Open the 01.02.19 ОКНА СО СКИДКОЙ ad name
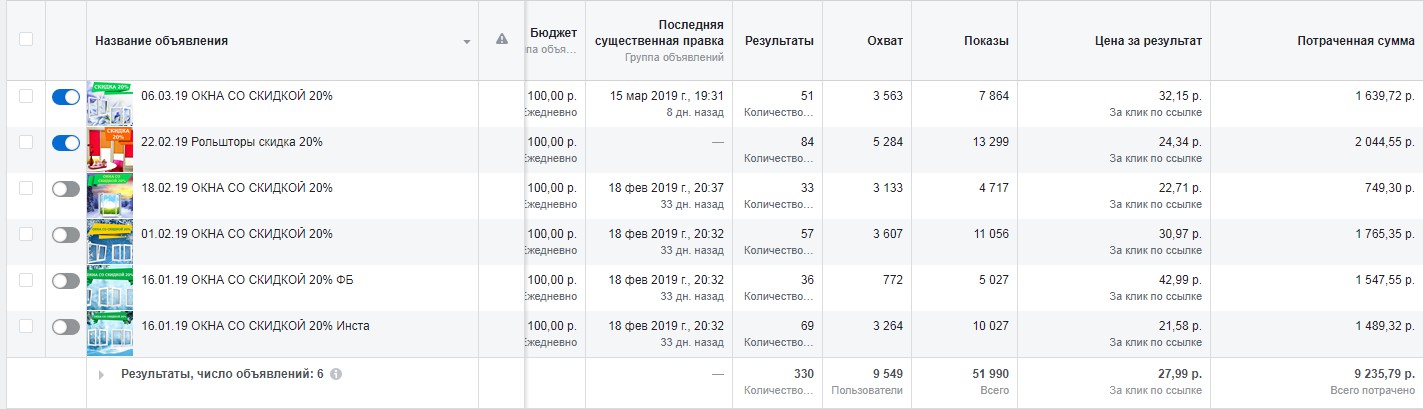 tap(237, 234)
